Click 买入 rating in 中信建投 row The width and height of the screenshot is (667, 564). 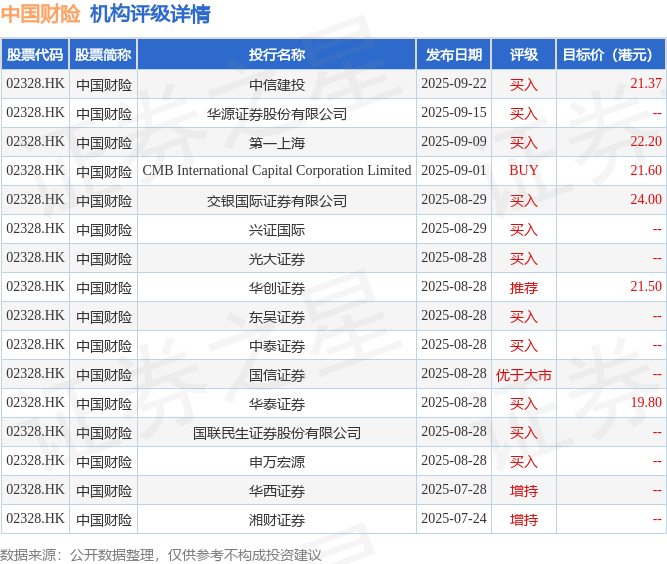pos(524,85)
